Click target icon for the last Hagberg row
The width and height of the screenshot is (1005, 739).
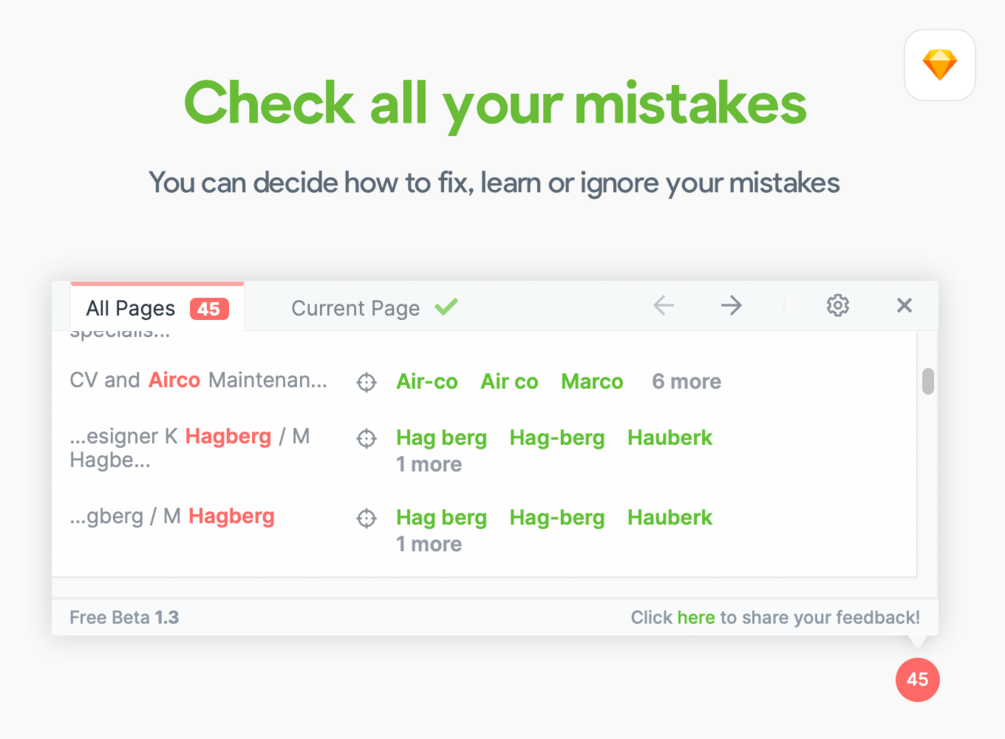click(366, 518)
